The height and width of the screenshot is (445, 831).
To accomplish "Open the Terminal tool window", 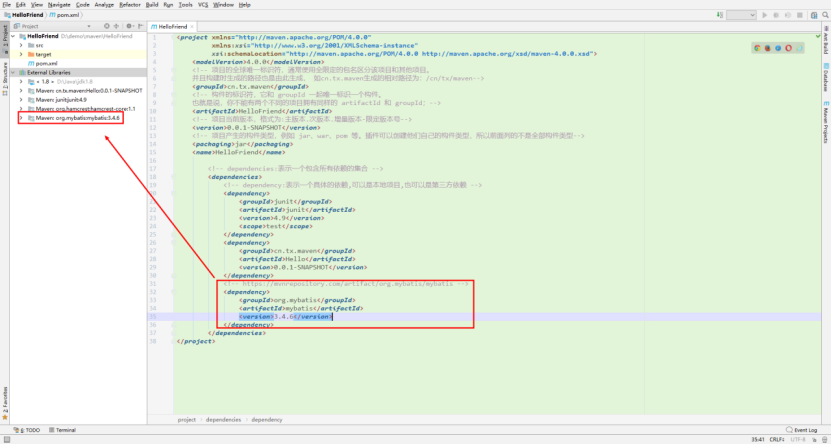I will coord(62,430).
